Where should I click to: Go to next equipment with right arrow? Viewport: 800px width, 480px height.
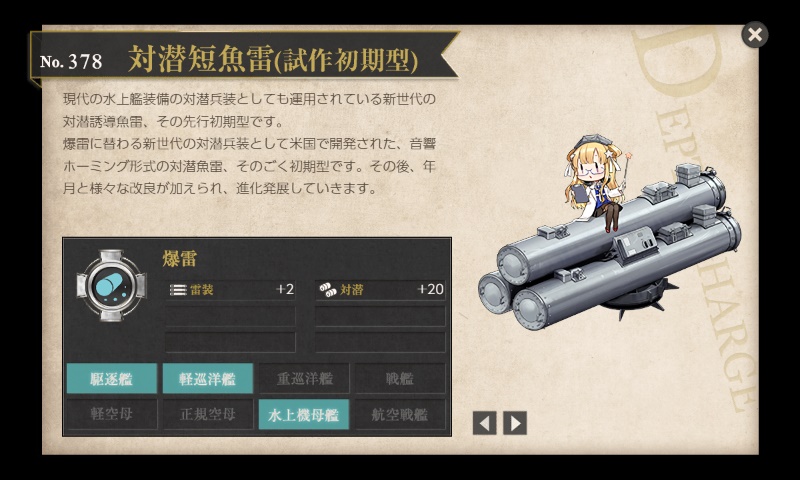[515, 423]
